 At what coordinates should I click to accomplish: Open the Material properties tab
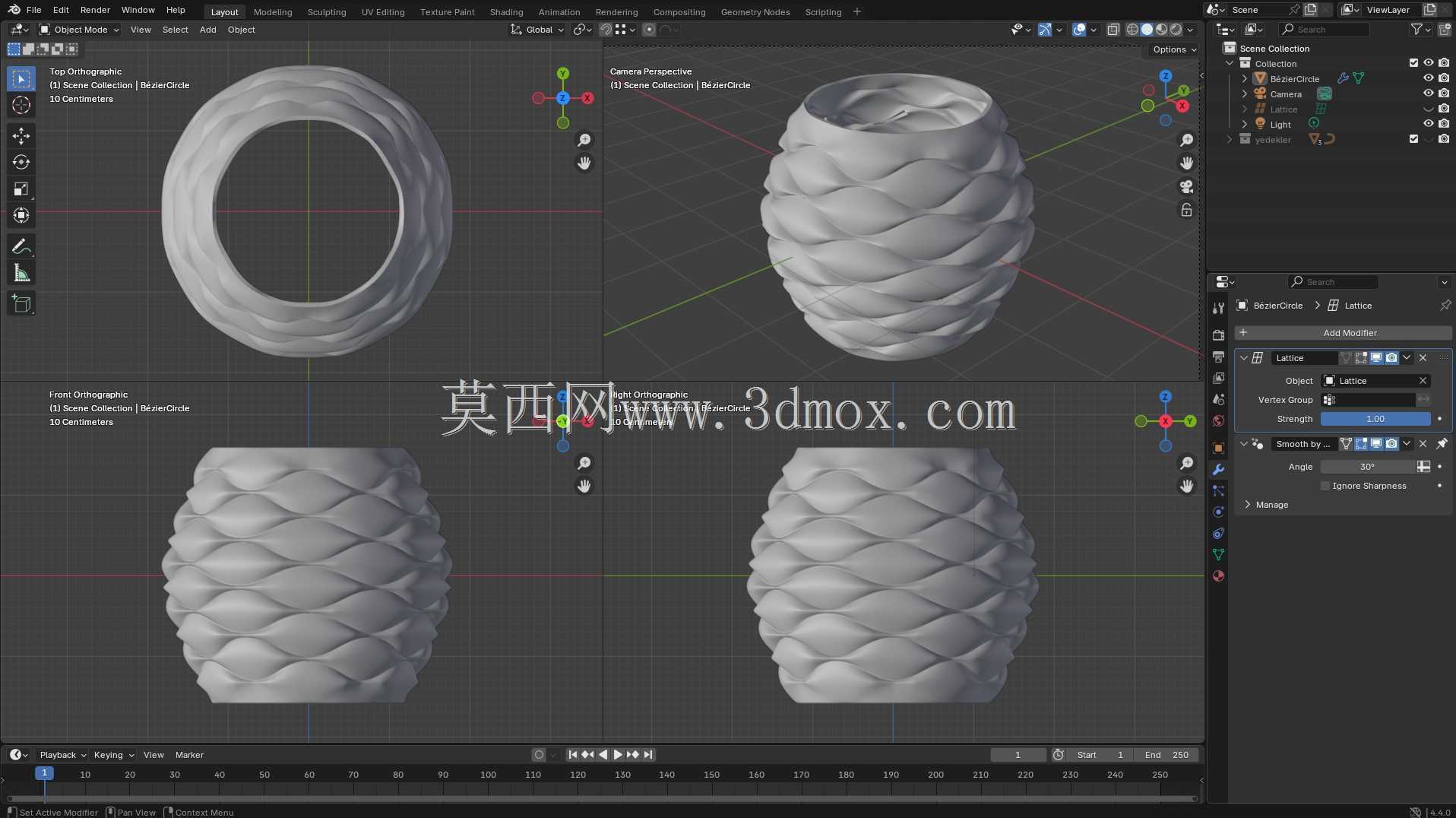click(1218, 575)
